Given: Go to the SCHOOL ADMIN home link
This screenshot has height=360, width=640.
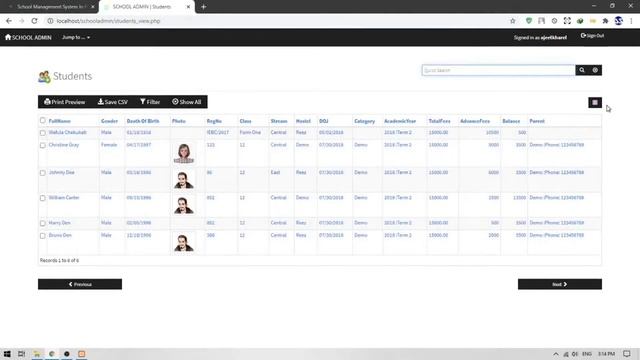Looking at the screenshot, I should (28, 37).
